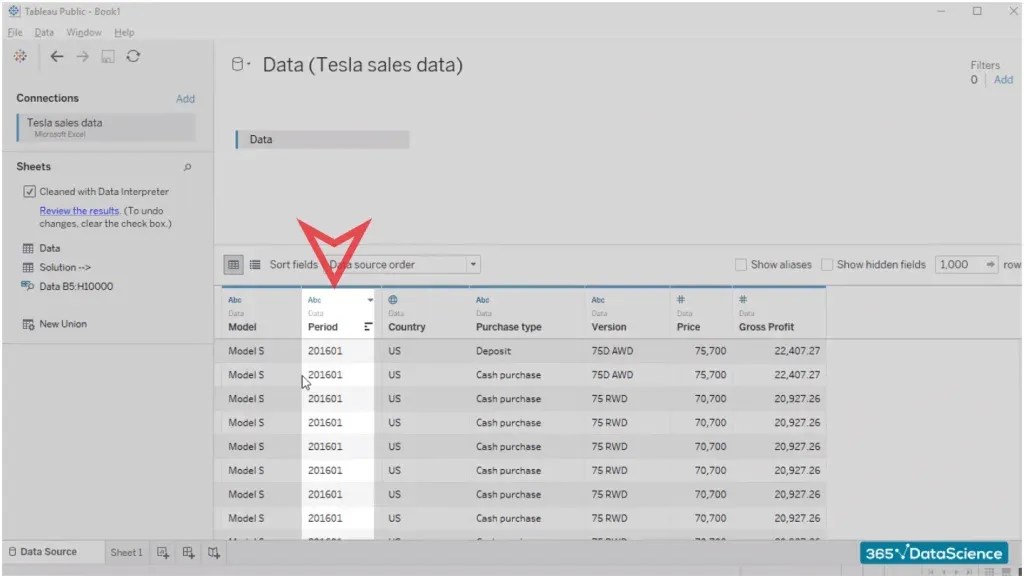Enable Show hidden fields
This screenshot has width=1024, height=578.
pos(828,264)
